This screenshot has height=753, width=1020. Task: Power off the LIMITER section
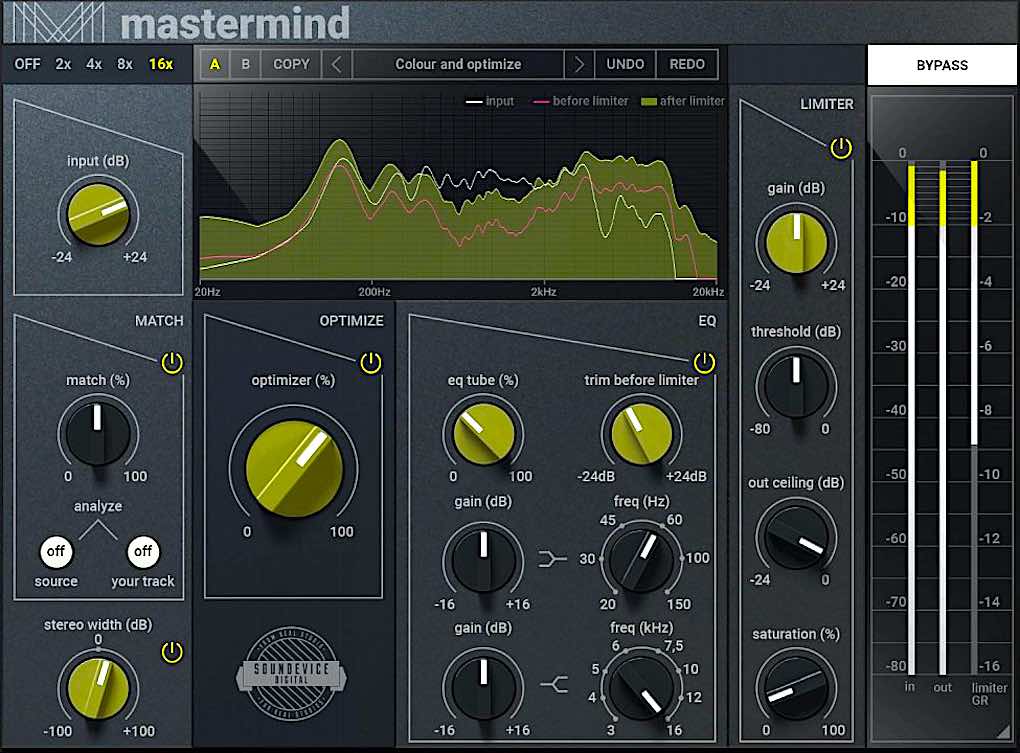(841, 147)
